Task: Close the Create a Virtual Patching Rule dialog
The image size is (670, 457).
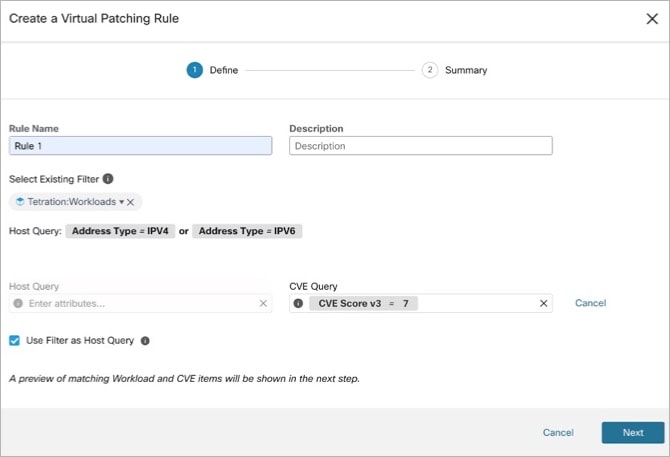Action: pos(652,18)
